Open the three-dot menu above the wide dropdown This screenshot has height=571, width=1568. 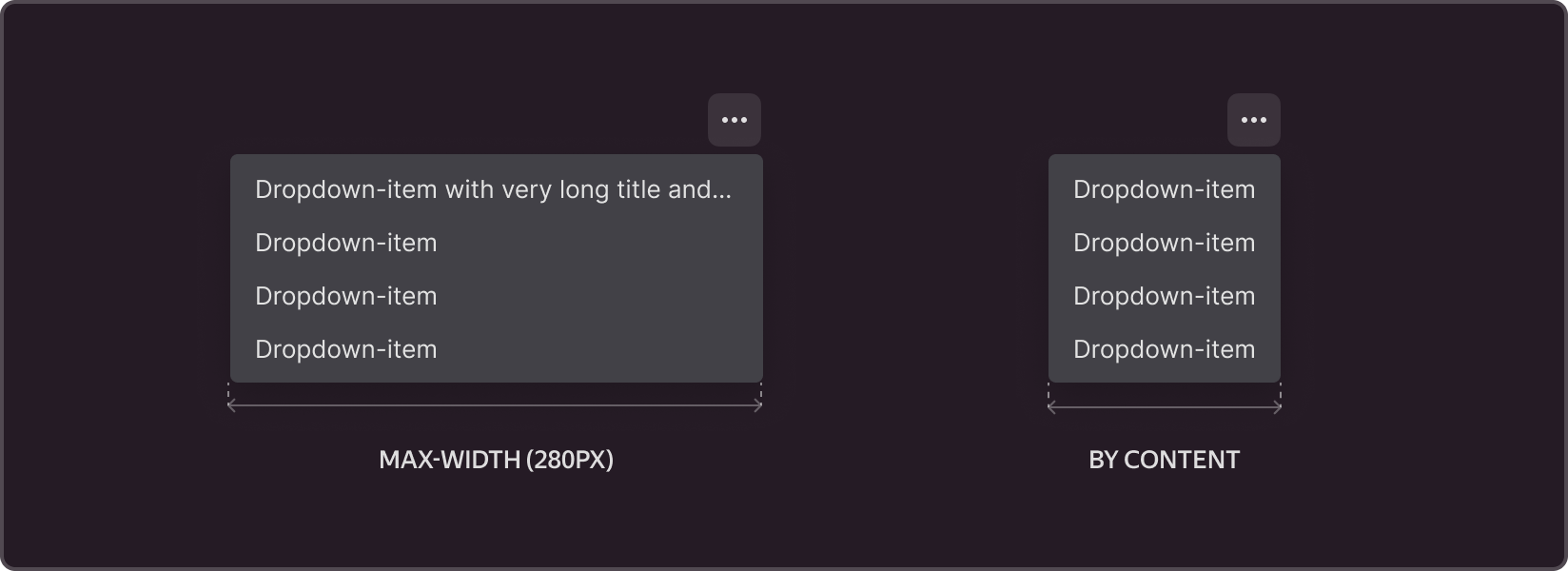[x=734, y=120]
